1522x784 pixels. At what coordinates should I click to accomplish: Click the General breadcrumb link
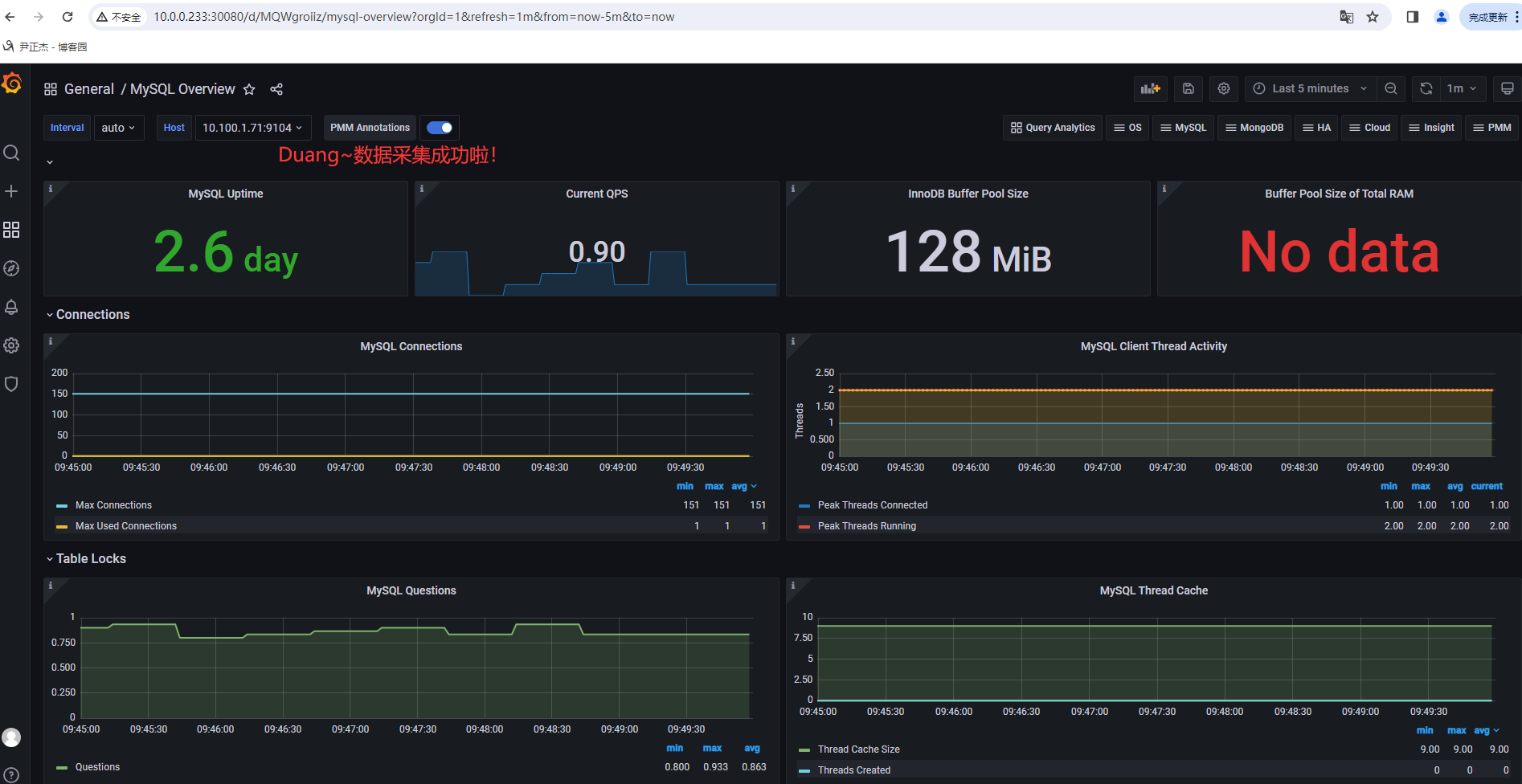[x=89, y=88]
